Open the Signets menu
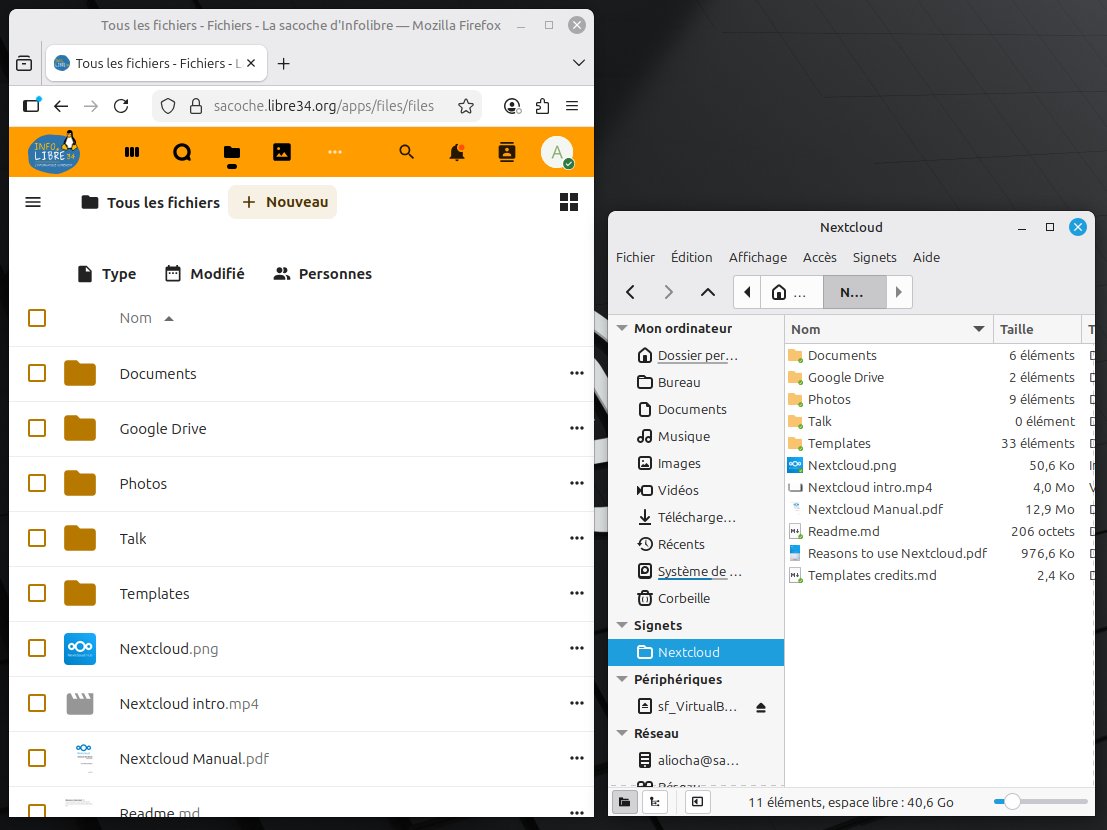The width and height of the screenshot is (1107, 830). click(874, 257)
